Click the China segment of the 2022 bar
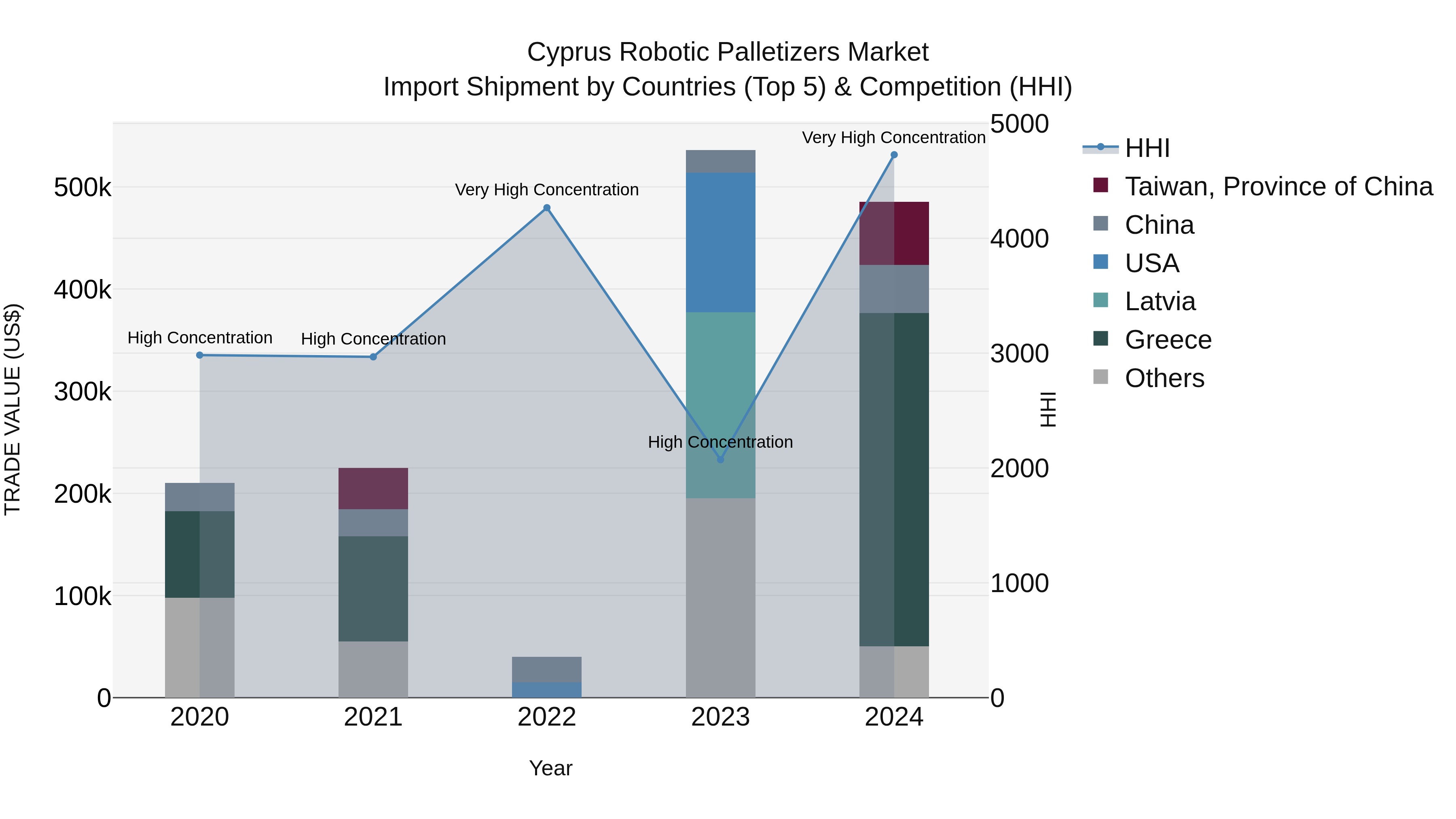The width and height of the screenshot is (1456, 819). [x=546, y=670]
